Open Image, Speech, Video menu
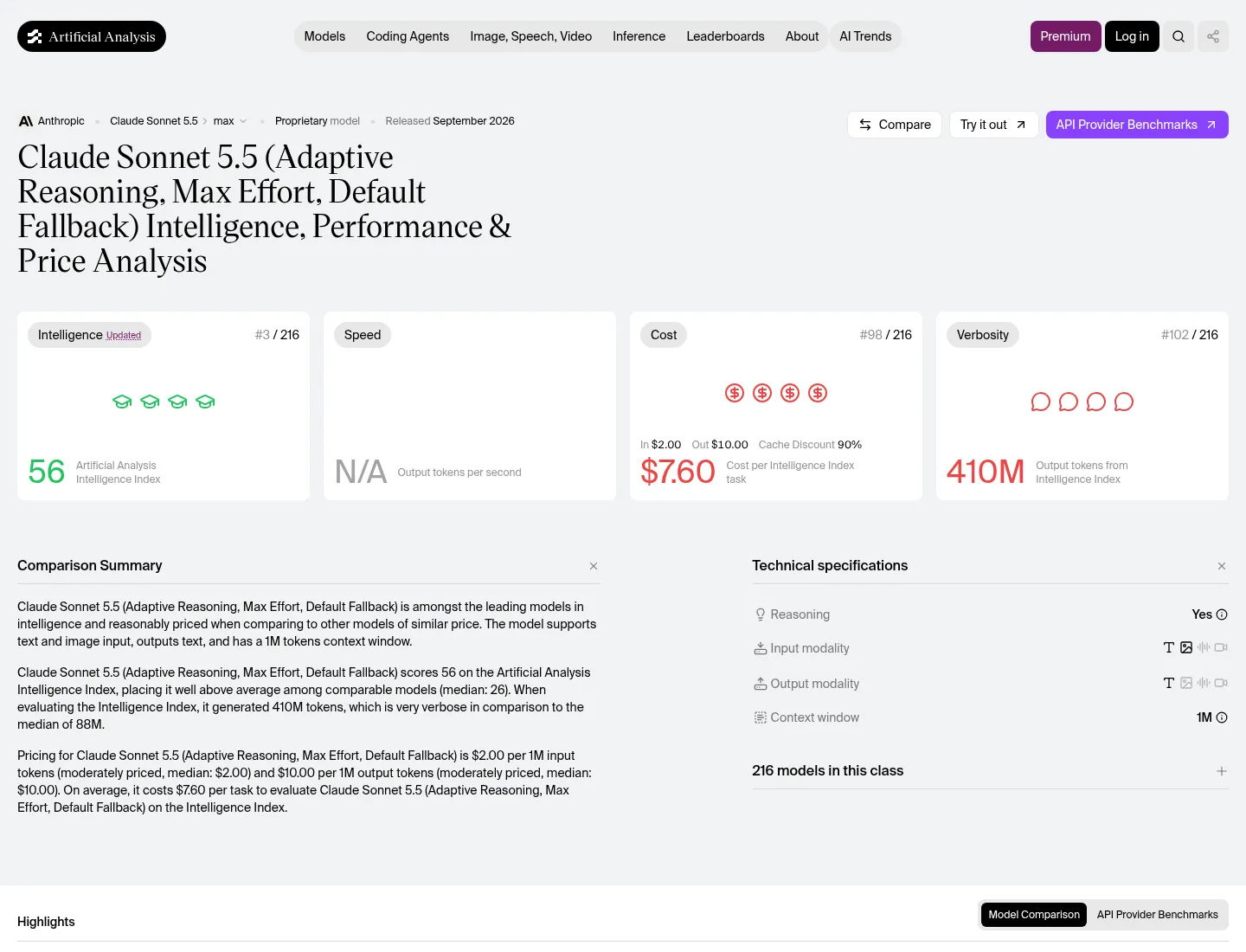 coord(531,36)
